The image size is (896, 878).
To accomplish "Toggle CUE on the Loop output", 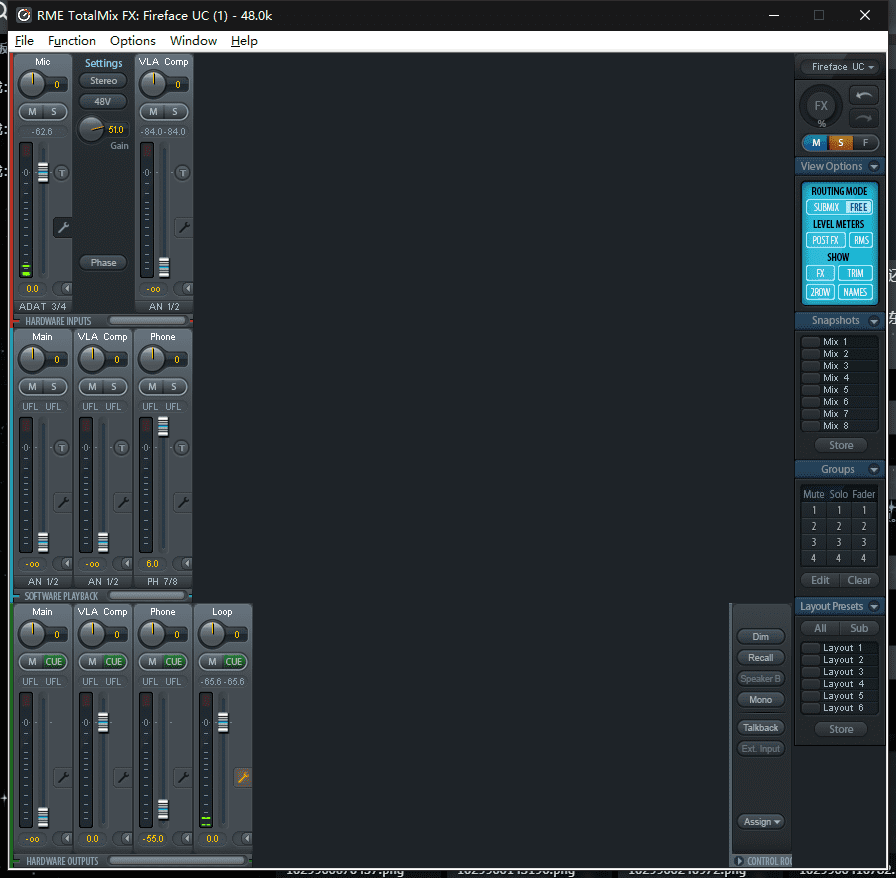I will point(233,662).
